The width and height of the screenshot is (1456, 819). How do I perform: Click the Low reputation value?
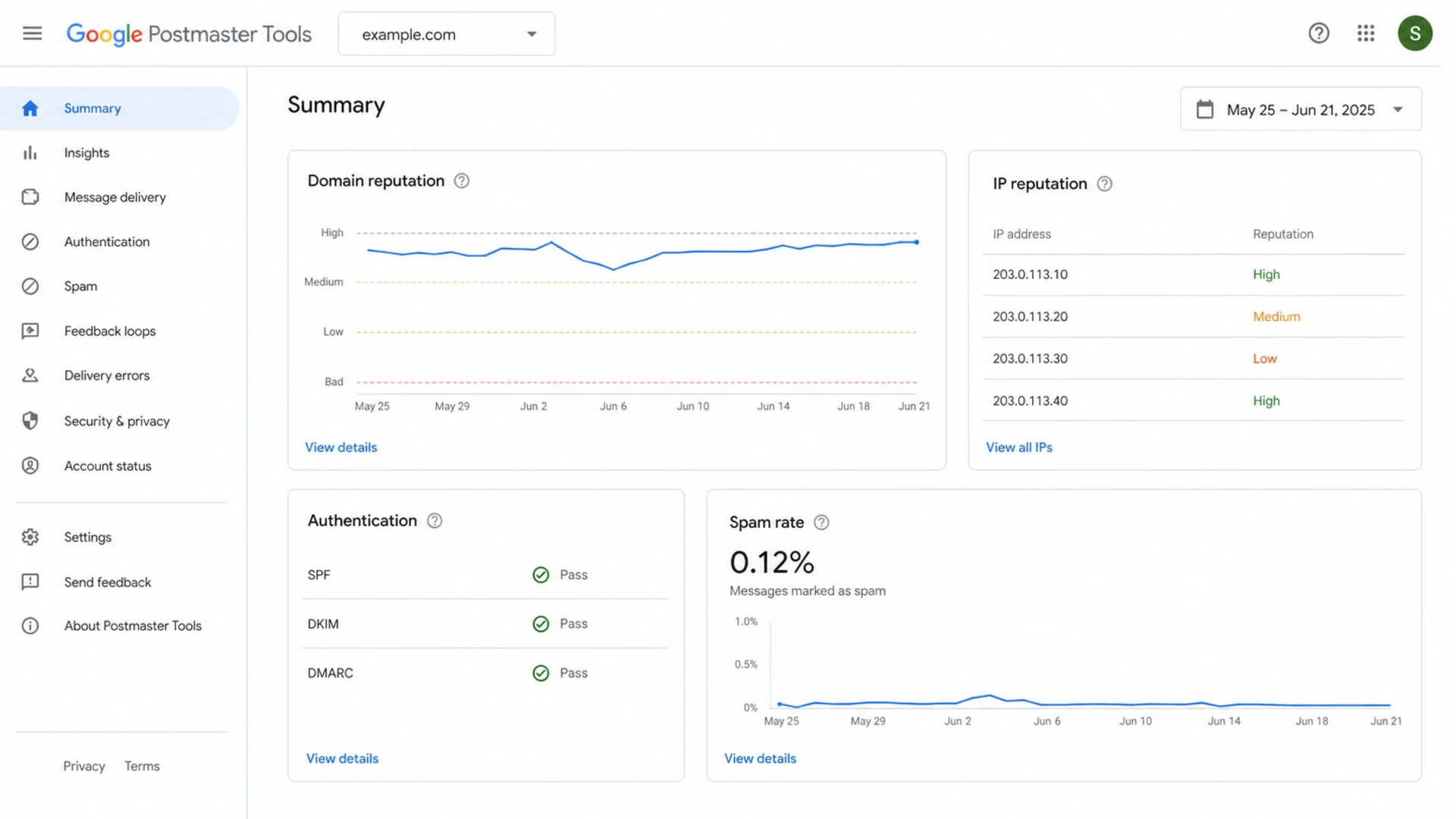(1265, 359)
